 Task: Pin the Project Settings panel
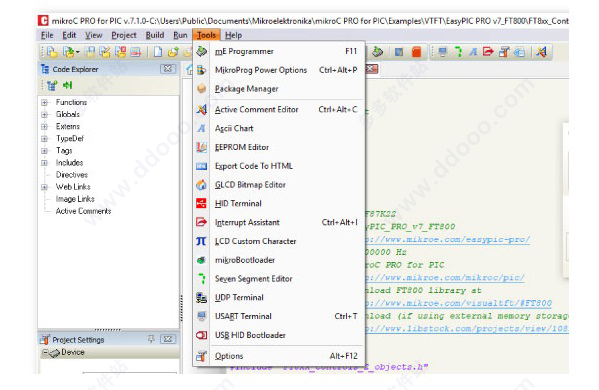click(151, 339)
